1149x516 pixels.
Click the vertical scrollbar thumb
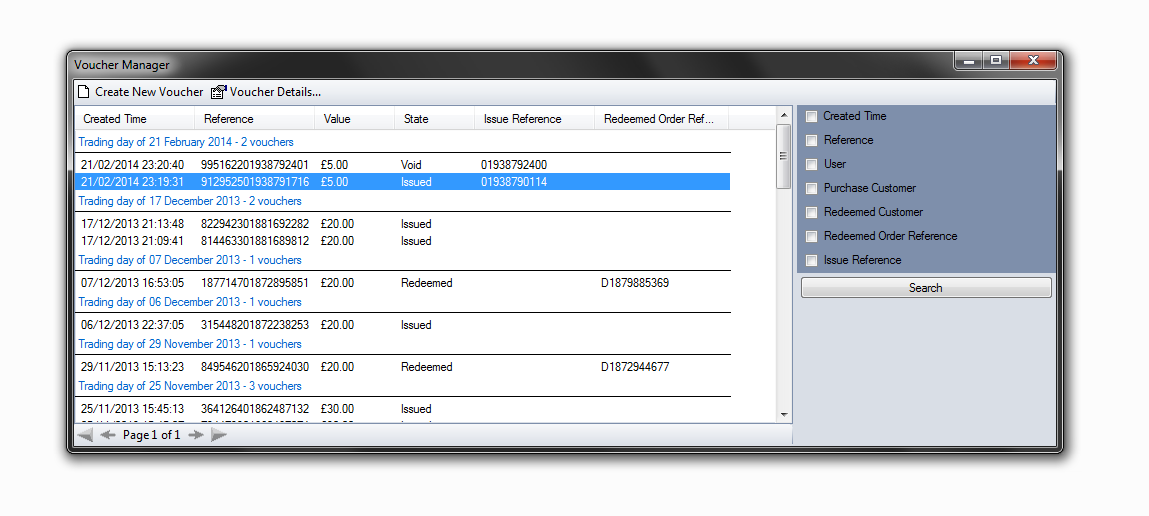click(x=784, y=156)
